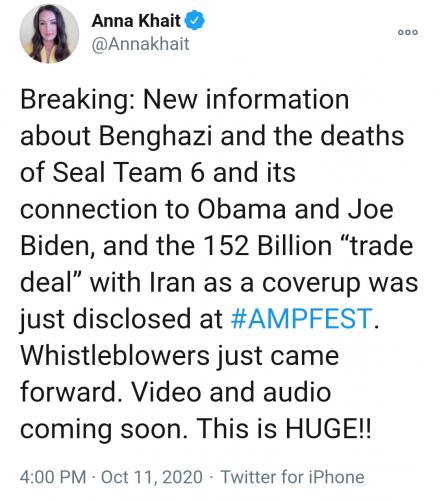Open the three-dot more options menu

click(408, 32)
